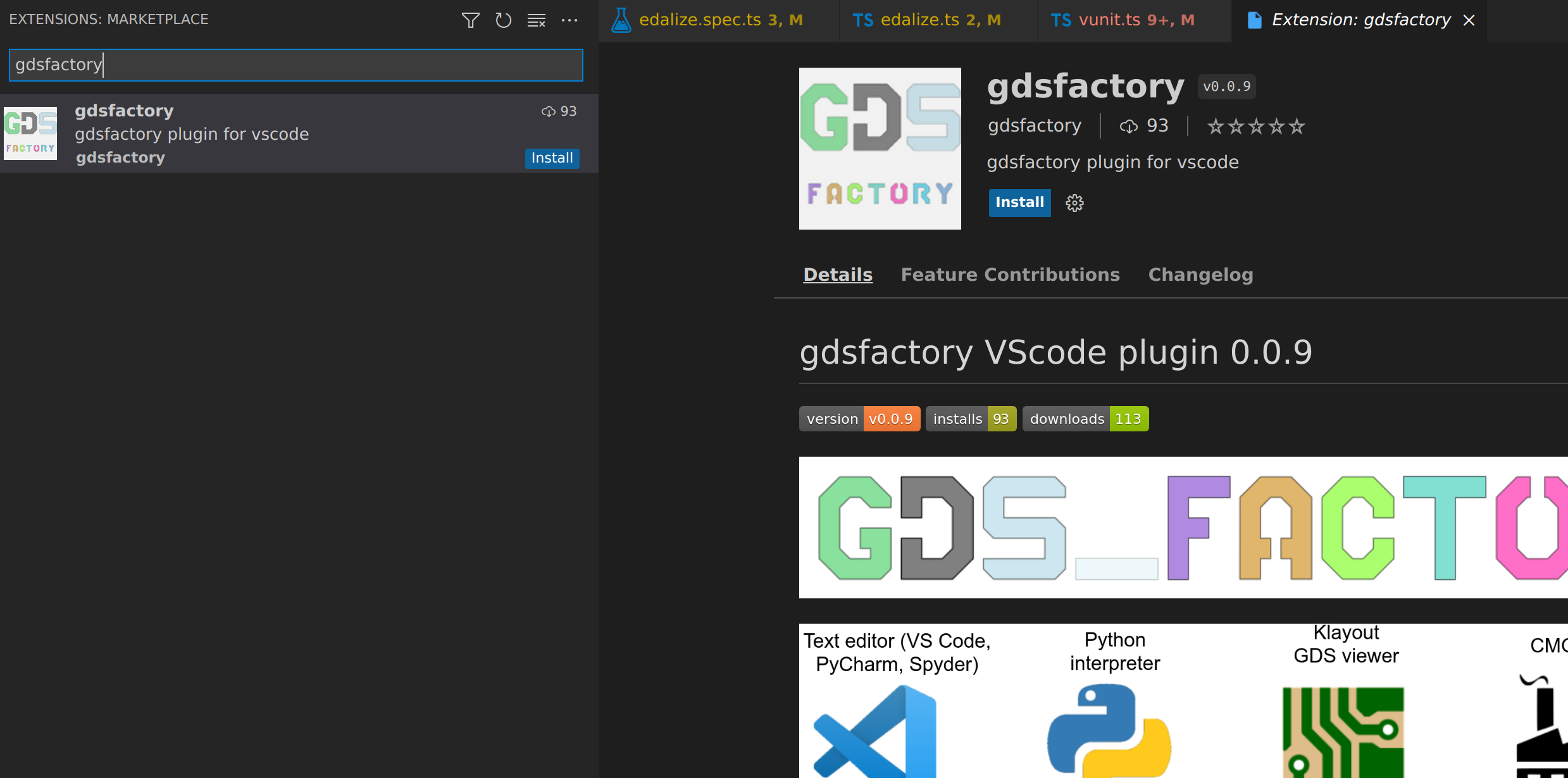Open the Changelog tab
The image size is (1568, 778).
pos(1200,275)
